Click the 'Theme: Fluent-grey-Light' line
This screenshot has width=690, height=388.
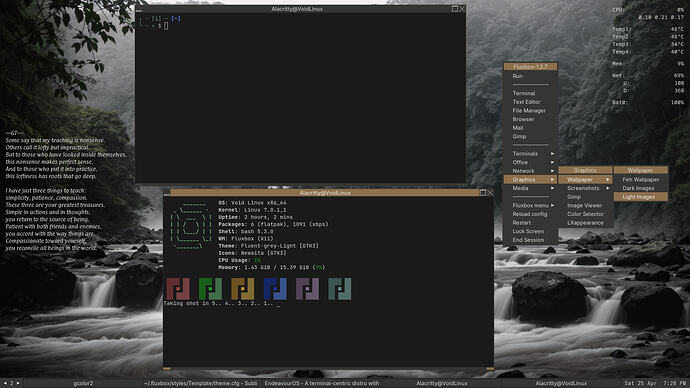coord(268,246)
